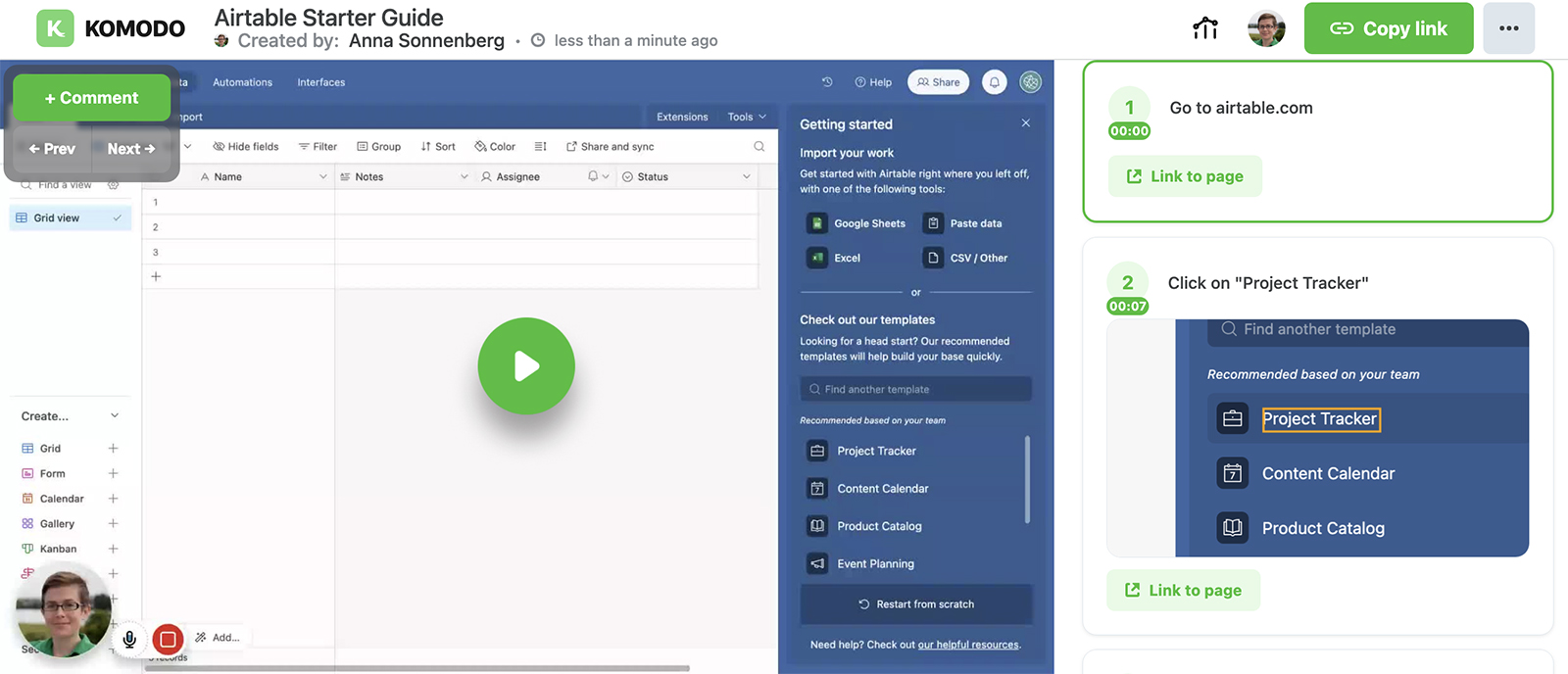Add a Gallery view with its plus icon
The width and height of the screenshot is (1568, 674).
113,524
